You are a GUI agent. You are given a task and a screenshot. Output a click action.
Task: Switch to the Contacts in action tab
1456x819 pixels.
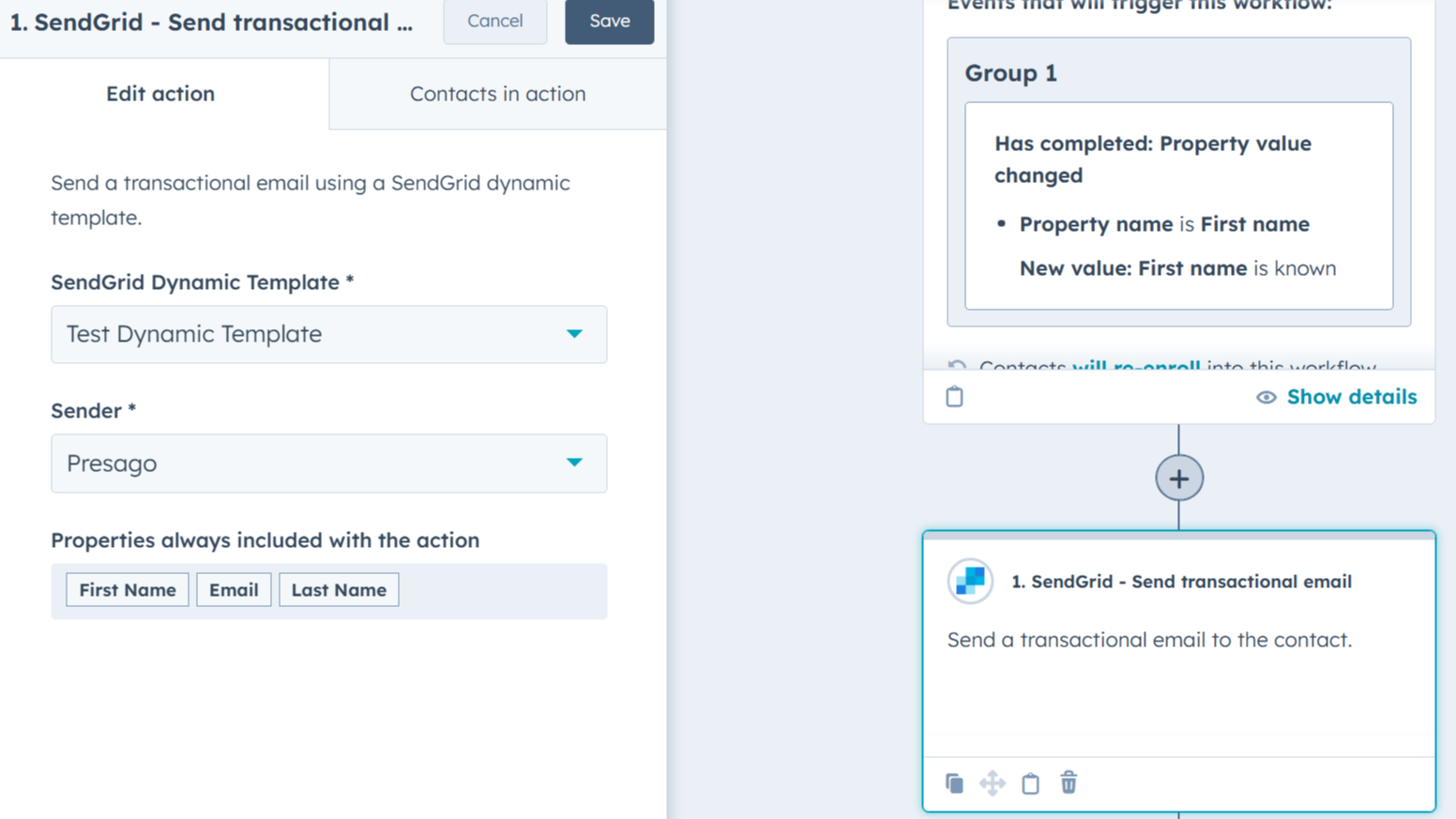point(497,94)
